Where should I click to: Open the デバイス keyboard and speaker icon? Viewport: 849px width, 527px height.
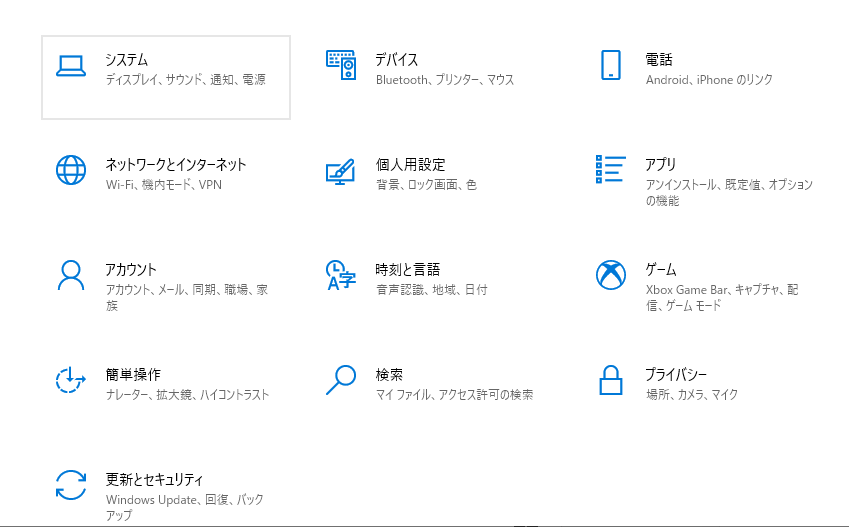(341, 65)
